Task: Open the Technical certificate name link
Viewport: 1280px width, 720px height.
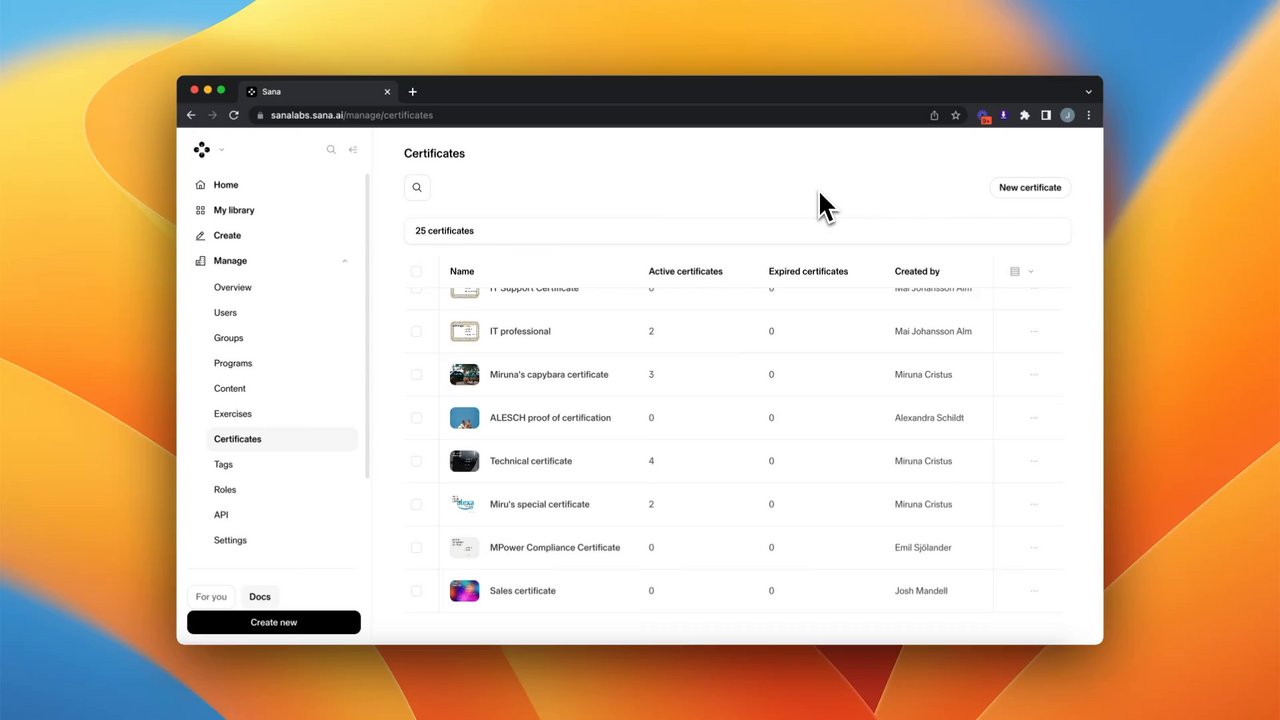Action: click(x=531, y=461)
